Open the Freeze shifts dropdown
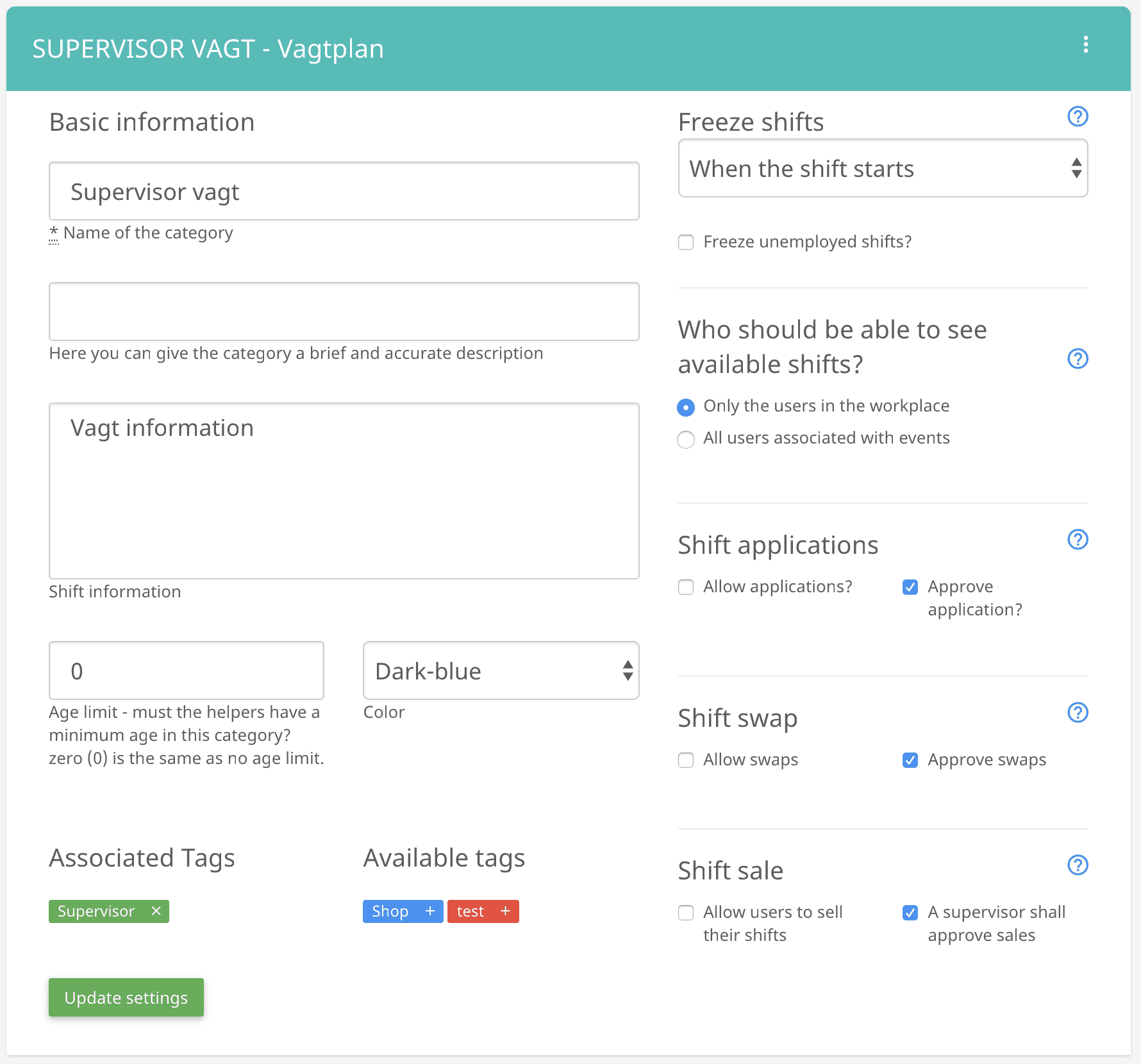1141x1064 pixels. tap(883, 169)
